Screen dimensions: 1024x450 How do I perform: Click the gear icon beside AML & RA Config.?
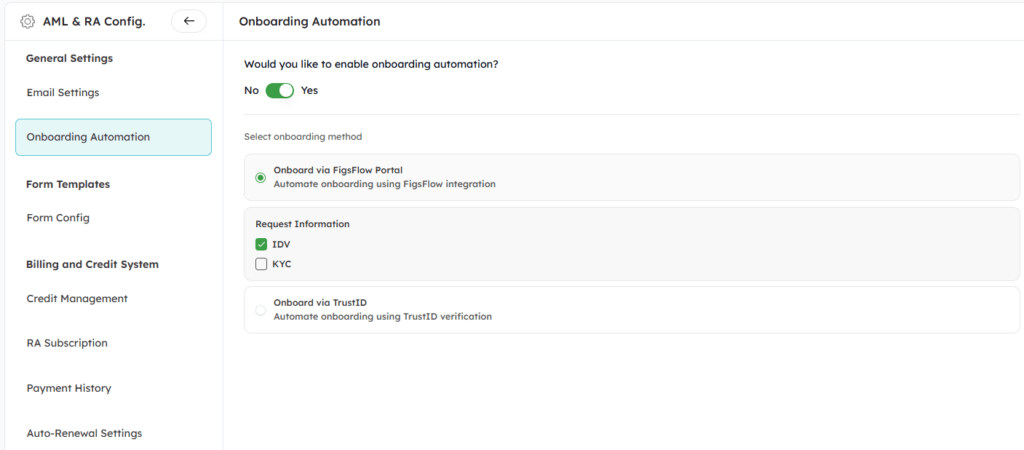(x=27, y=22)
